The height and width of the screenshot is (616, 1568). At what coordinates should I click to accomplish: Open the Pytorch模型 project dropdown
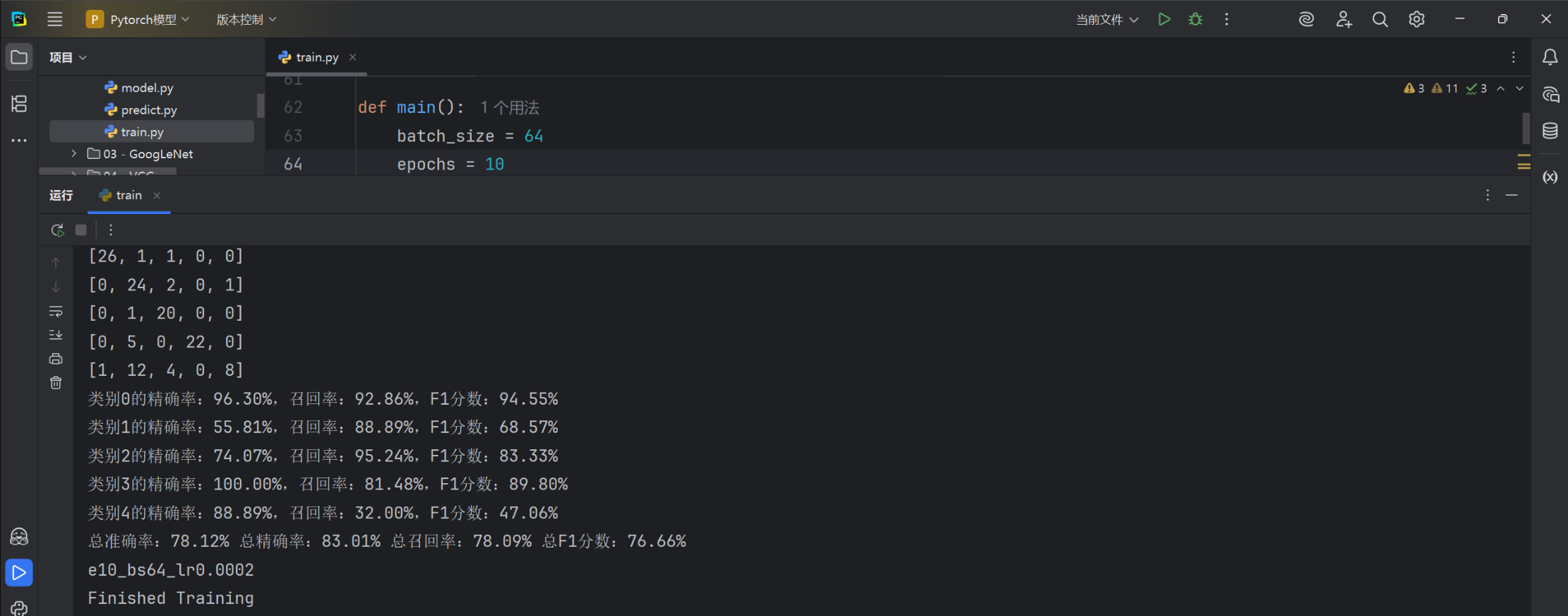138,19
